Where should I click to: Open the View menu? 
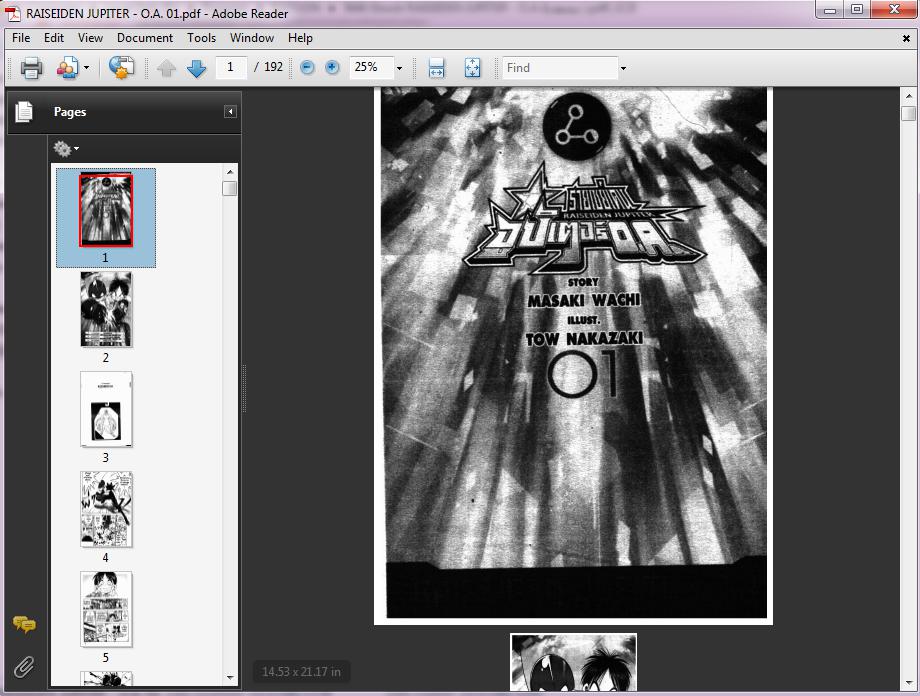pos(90,38)
